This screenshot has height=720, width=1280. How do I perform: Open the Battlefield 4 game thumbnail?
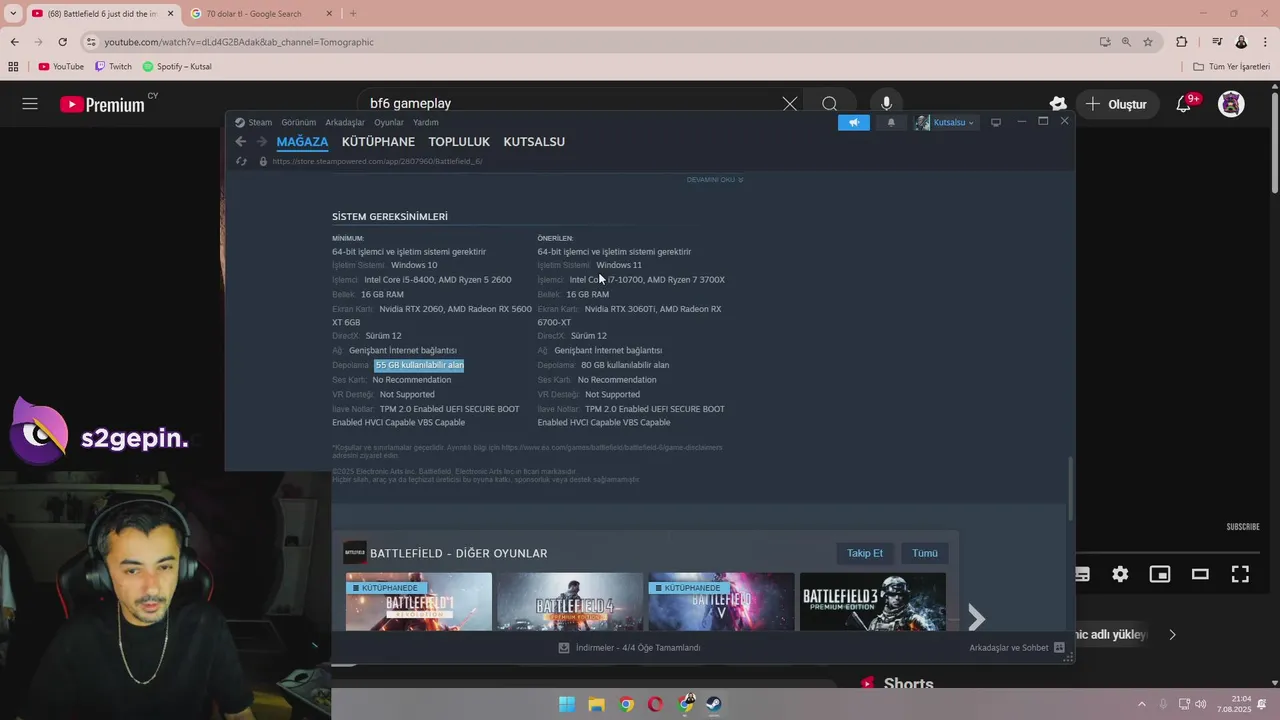(x=570, y=602)
